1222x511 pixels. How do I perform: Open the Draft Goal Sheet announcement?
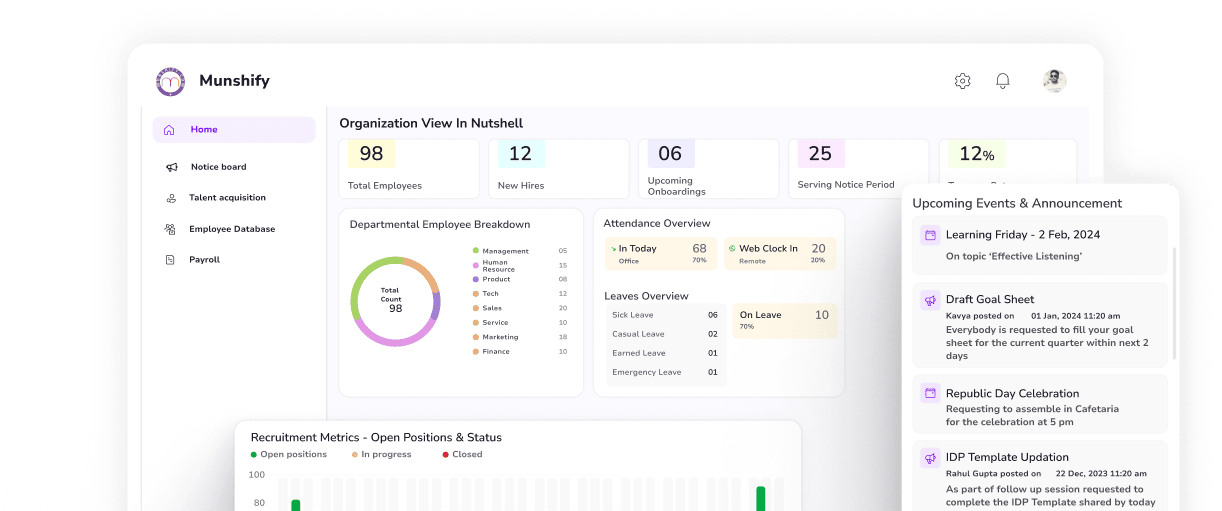pyautogui.click(x=1039, y=325)
